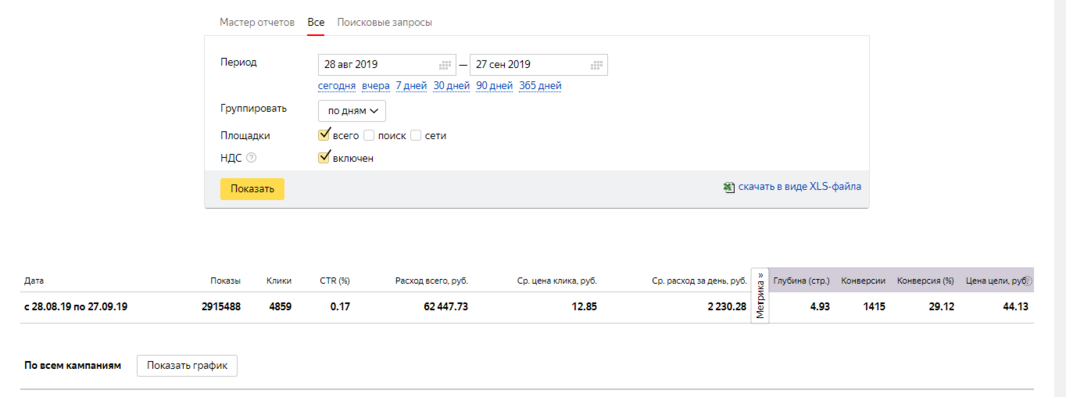This screenshot has height=397, width=1066.
Task: Uncheck НДС 'включен' checkbox
Action: coord(324,158)
